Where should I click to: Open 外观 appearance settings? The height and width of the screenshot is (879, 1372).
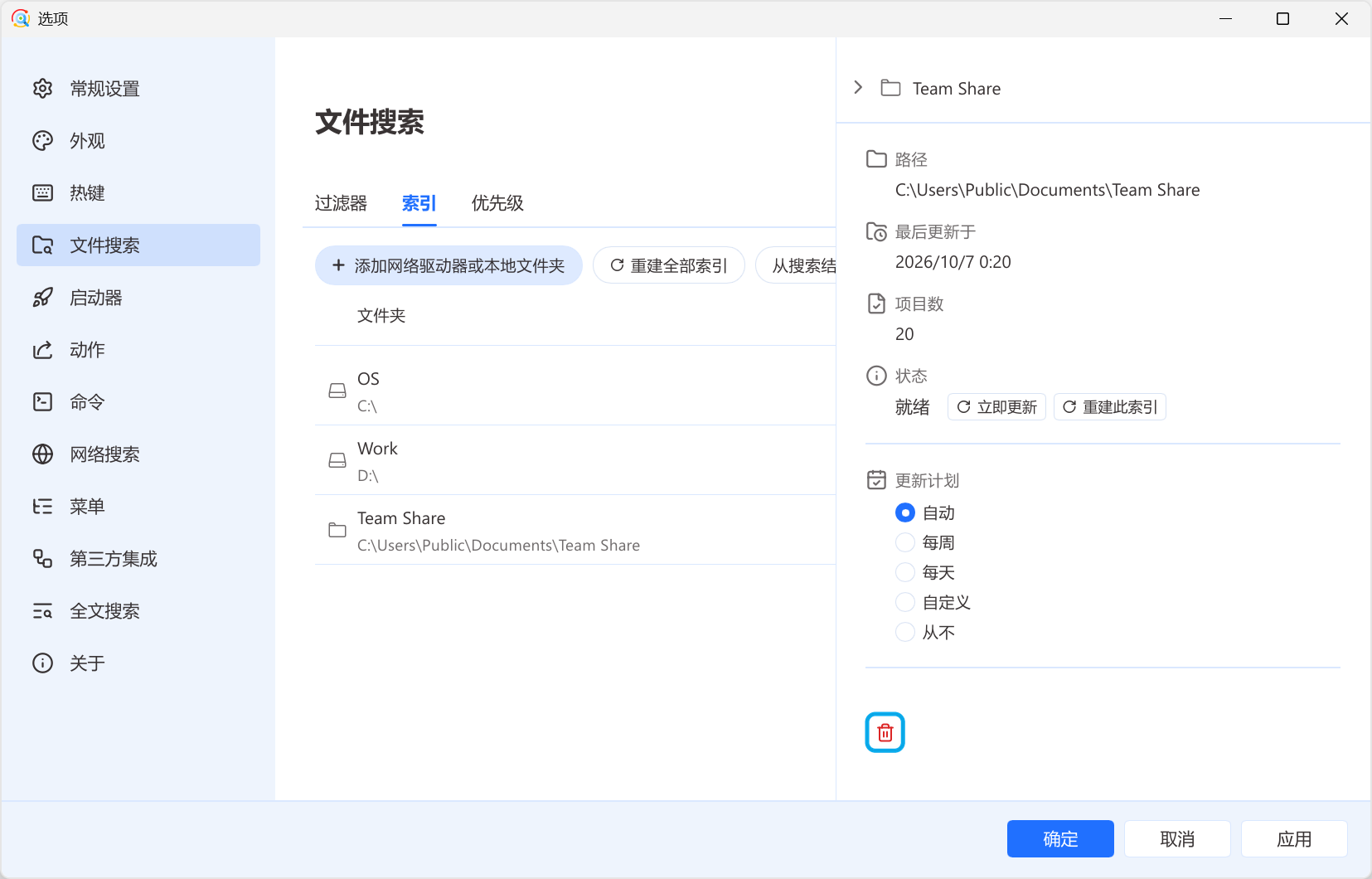(138, 141)
